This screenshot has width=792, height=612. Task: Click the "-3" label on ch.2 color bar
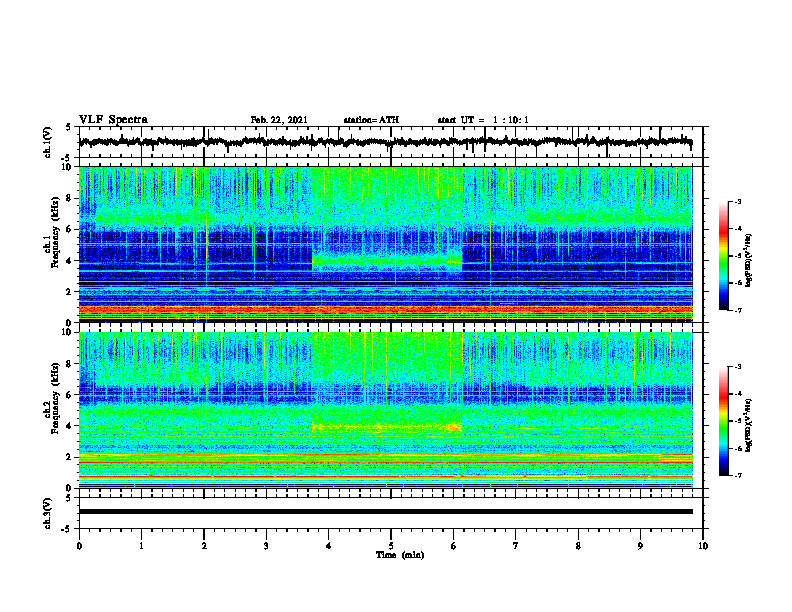[x=738, y=367]
